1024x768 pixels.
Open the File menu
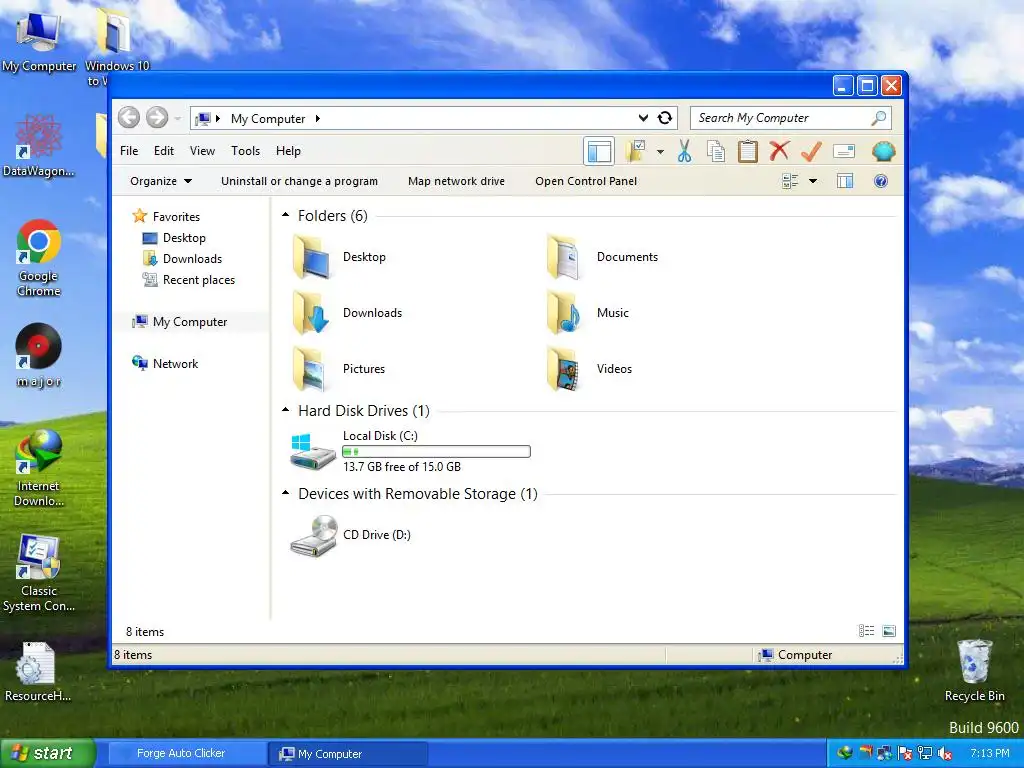pos(129,151)
